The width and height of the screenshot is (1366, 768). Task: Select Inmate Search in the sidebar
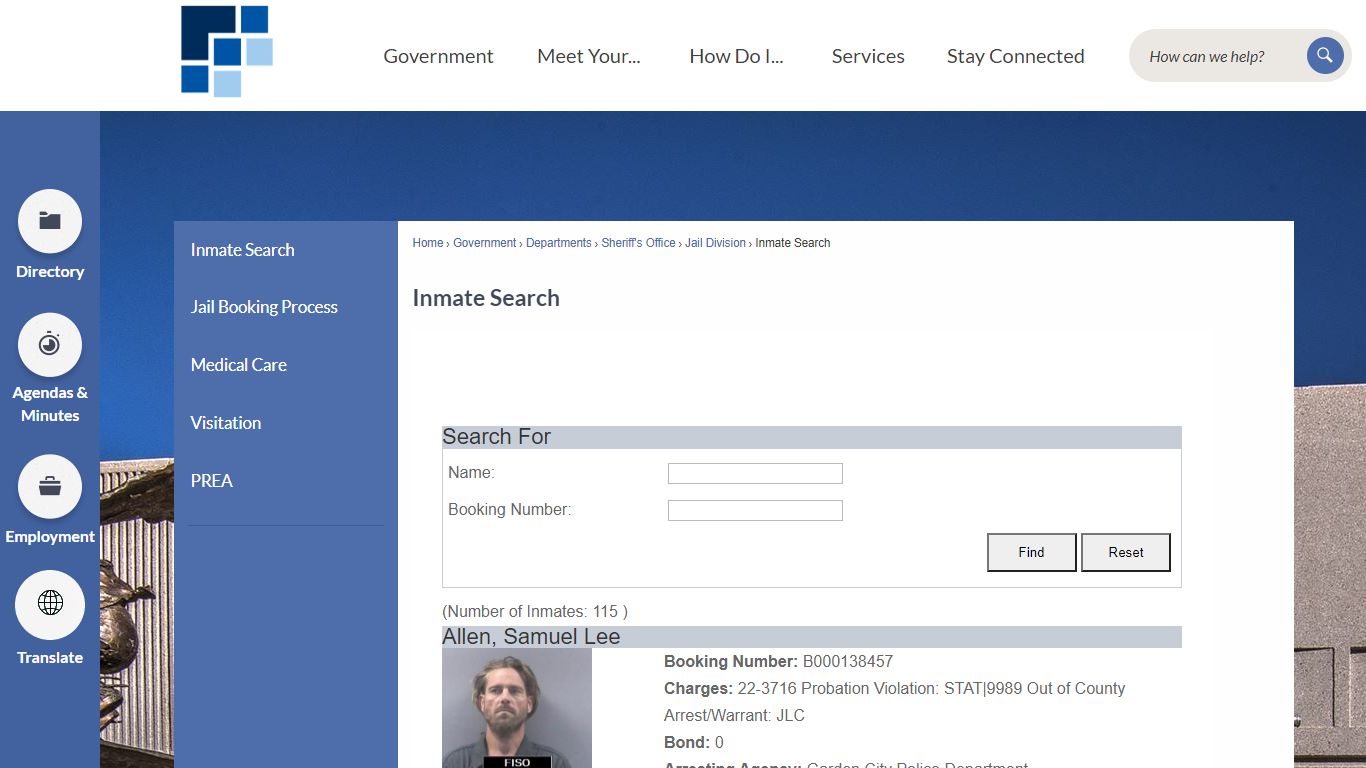(x=243, y=250)
